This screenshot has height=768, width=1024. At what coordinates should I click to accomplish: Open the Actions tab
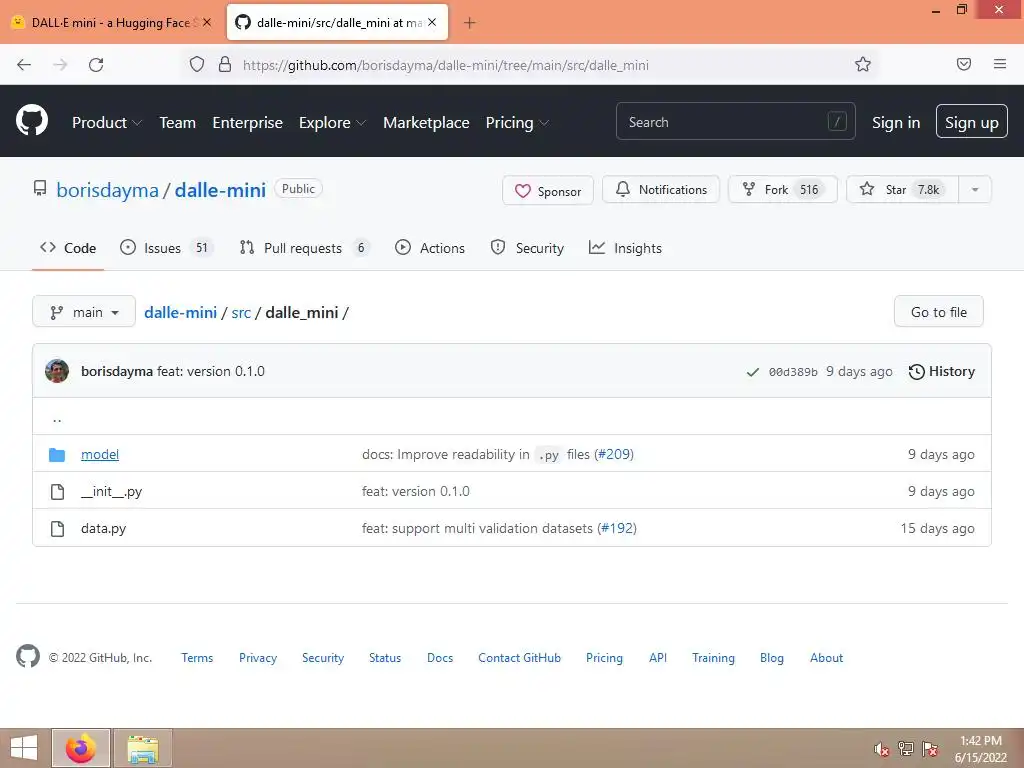(430, 248)
